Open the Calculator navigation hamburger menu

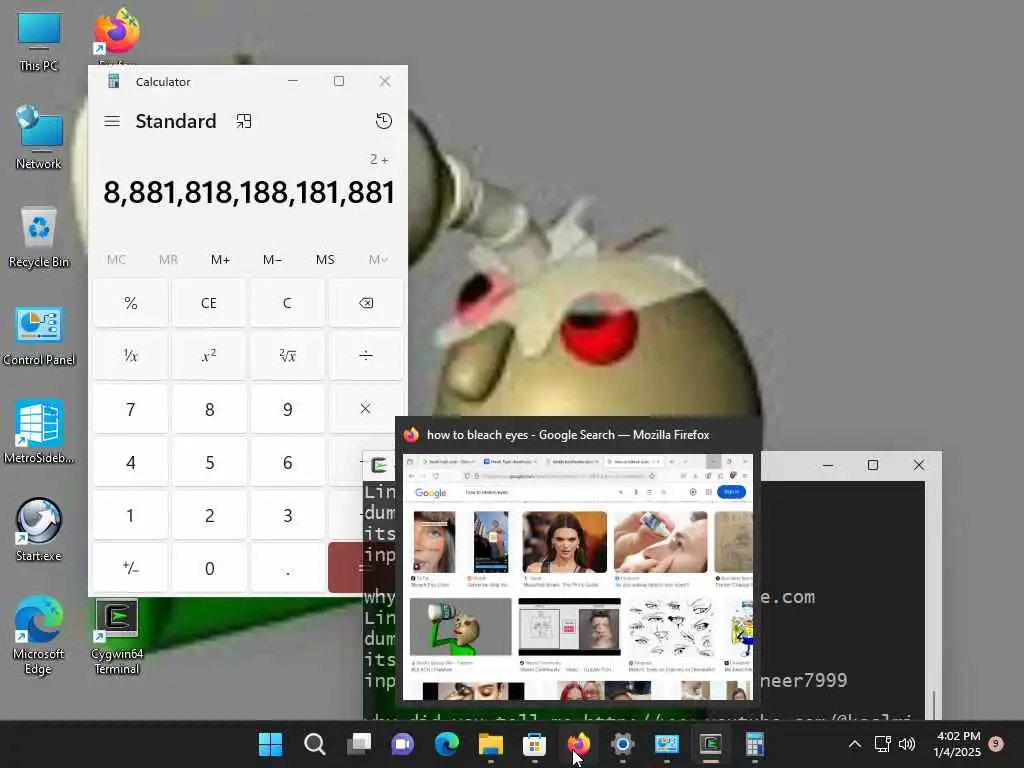pyautogui.click(x=112, y=121)
